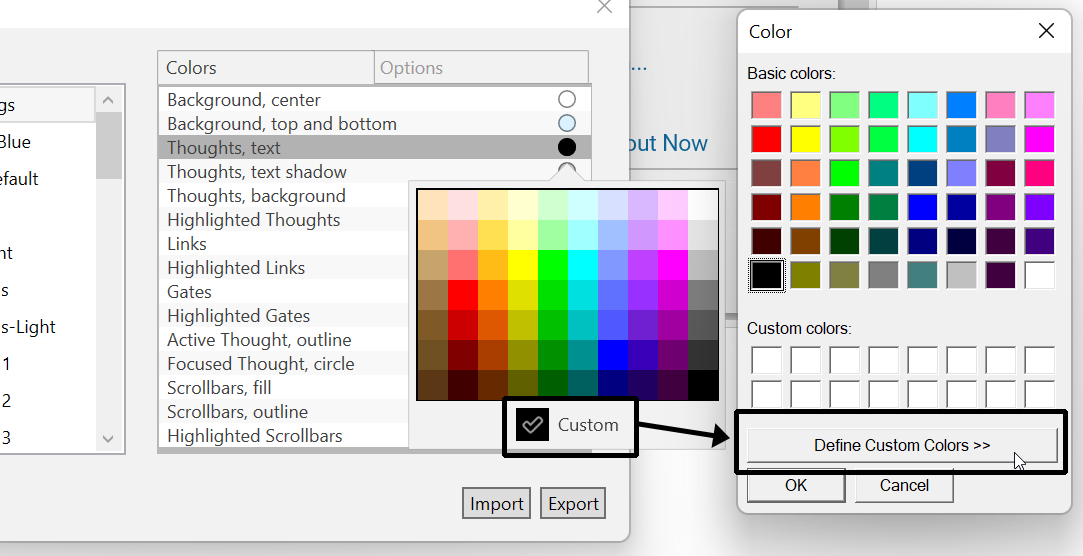This screenshot has height=556, width=1083.
Task: Pick the white basic color swatch
Action: coord(1039,275)
